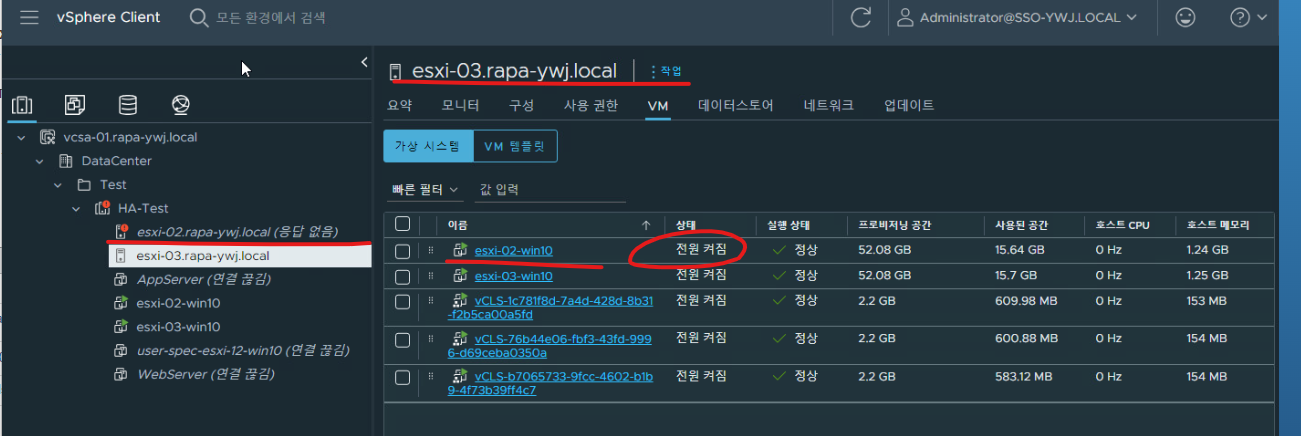Click the drag handle on esxi-02-win10 row

pyautogui.click(x=432, y=250)
